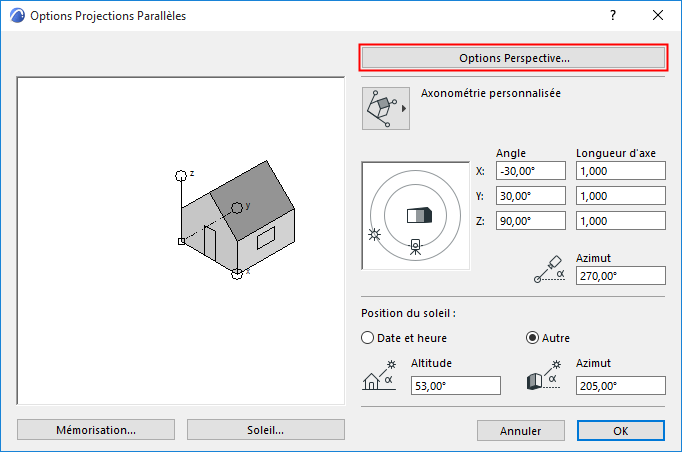The height and width of the screenshot is (452, 682).
Task: Click the Z axis length field
Action: (x=620, y=221)
